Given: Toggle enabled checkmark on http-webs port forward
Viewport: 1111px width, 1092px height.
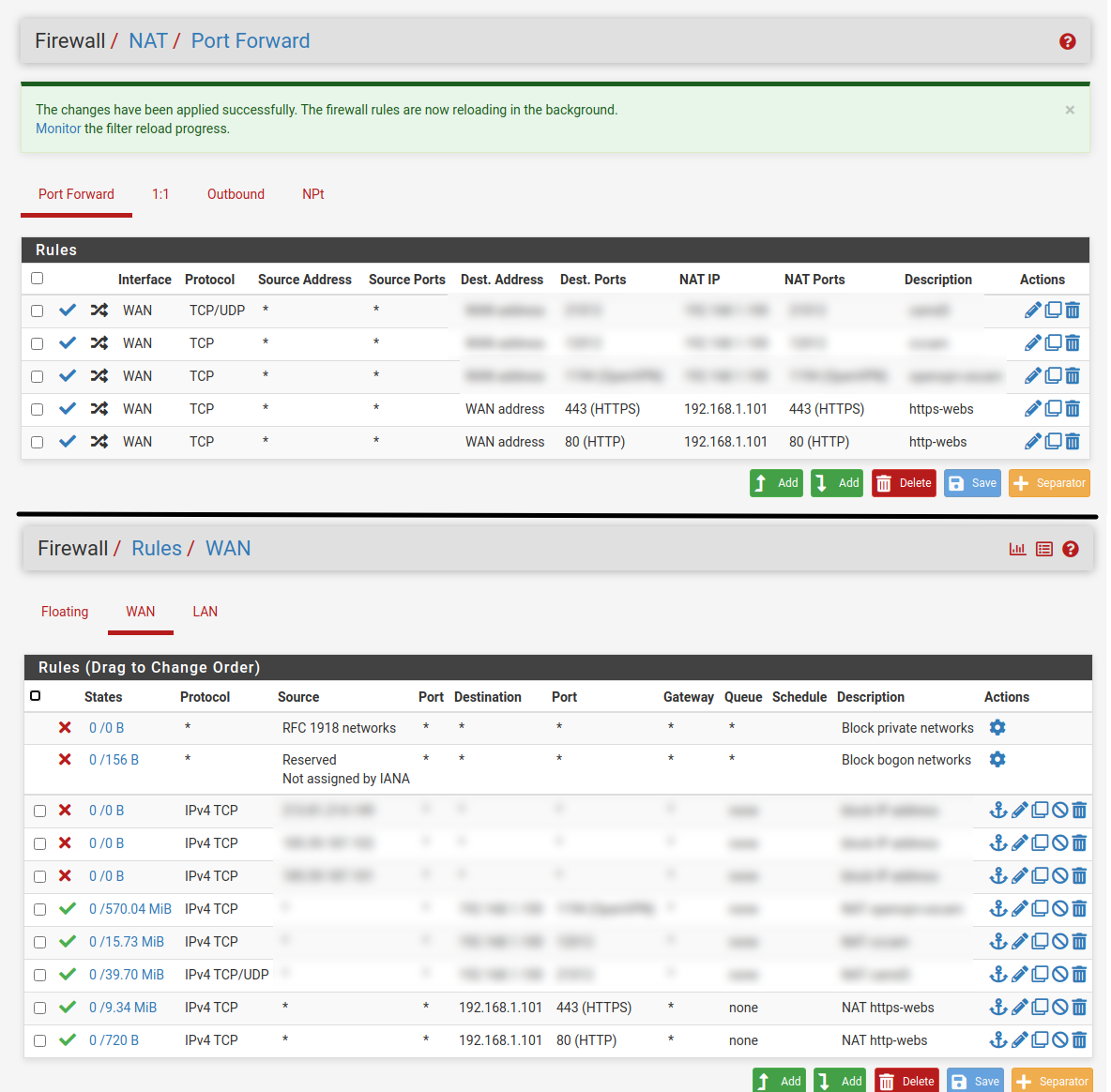Looking at the screenshot, I should point(68,441).
